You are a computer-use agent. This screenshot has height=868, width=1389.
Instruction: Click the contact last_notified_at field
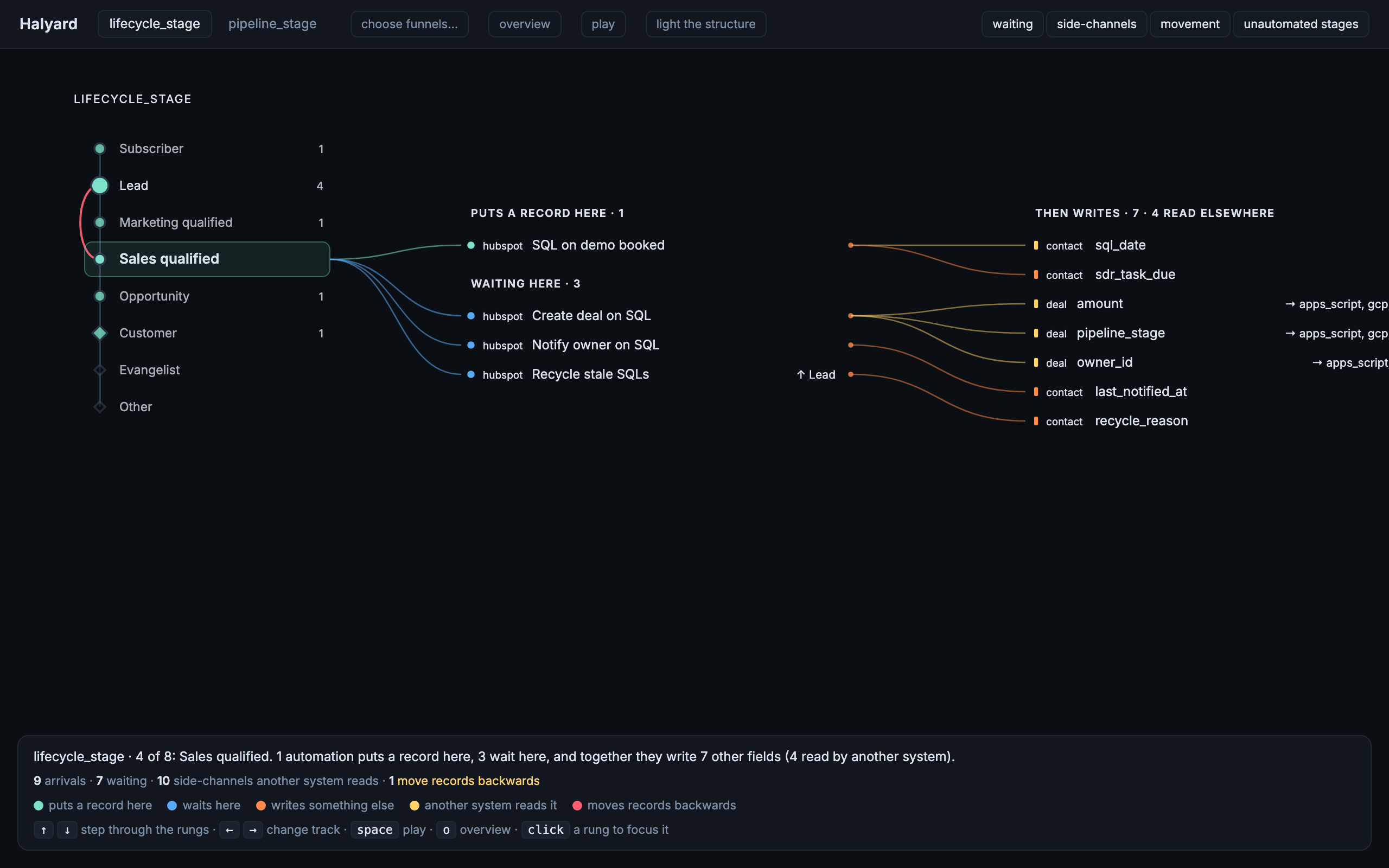pyautogui.click(x=1111, y=392)
